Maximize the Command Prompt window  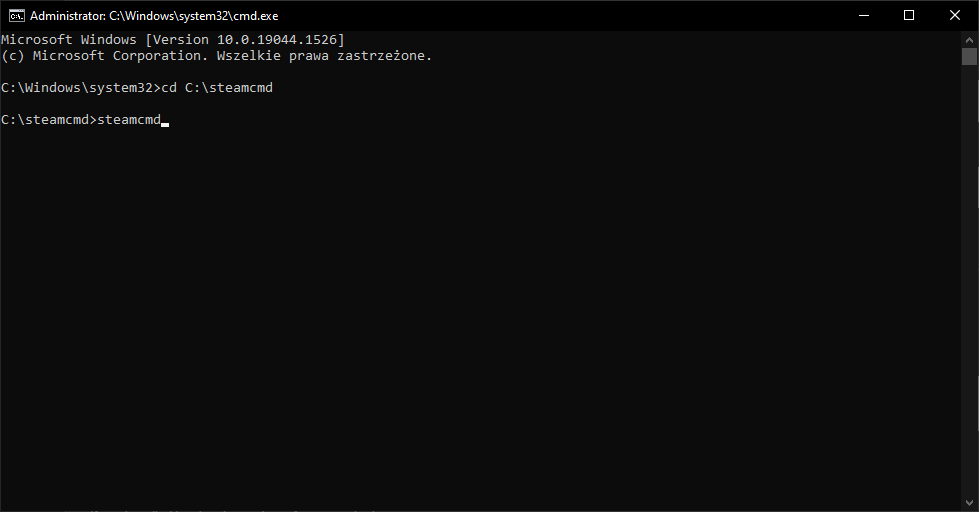tap(909, 15)
